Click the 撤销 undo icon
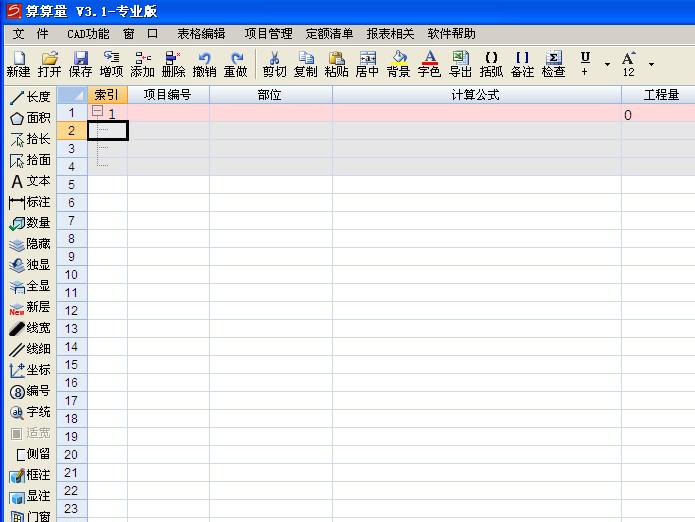 coord(204,64)
